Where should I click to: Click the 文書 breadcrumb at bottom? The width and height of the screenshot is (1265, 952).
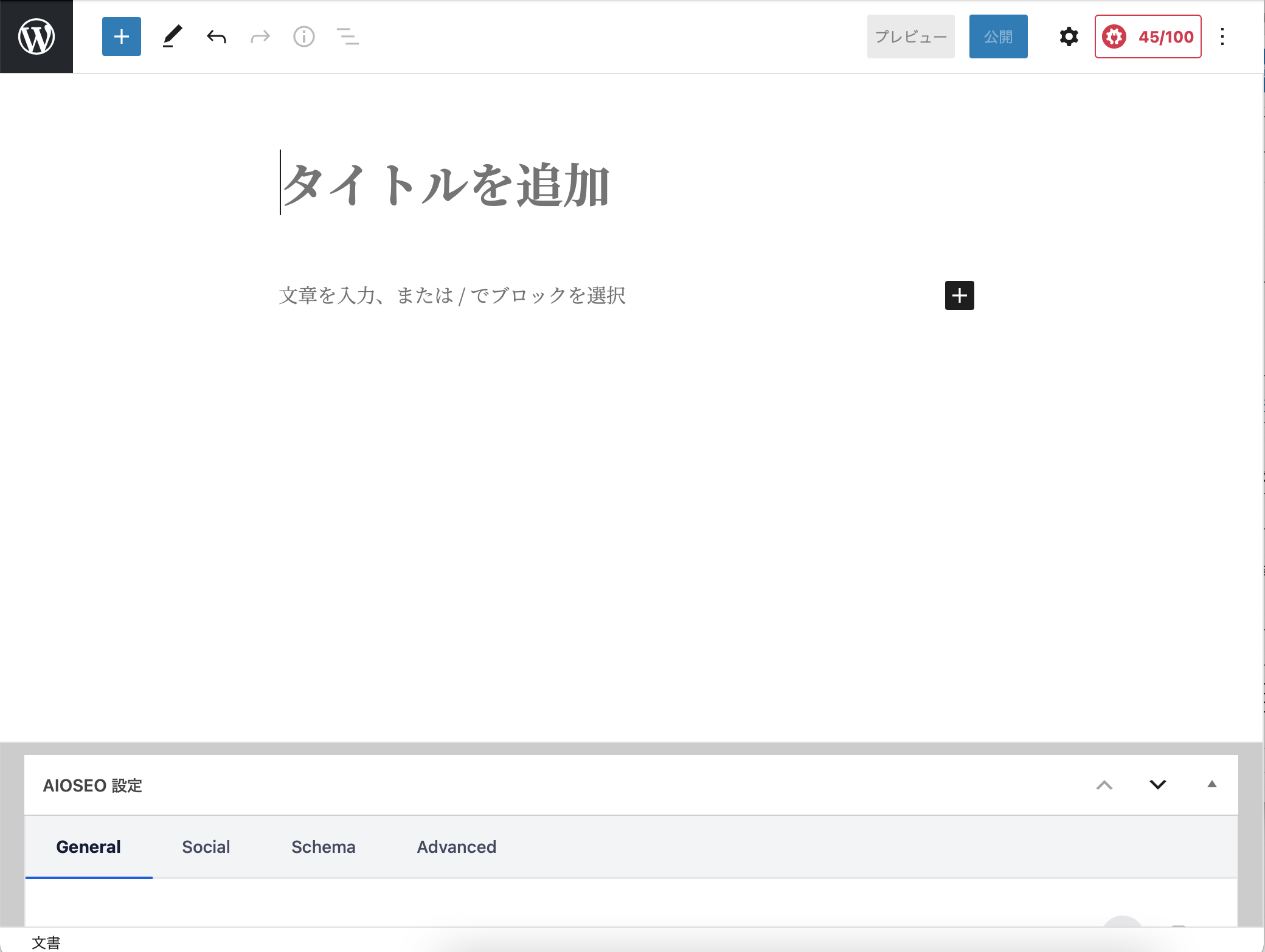pos(46,942)
